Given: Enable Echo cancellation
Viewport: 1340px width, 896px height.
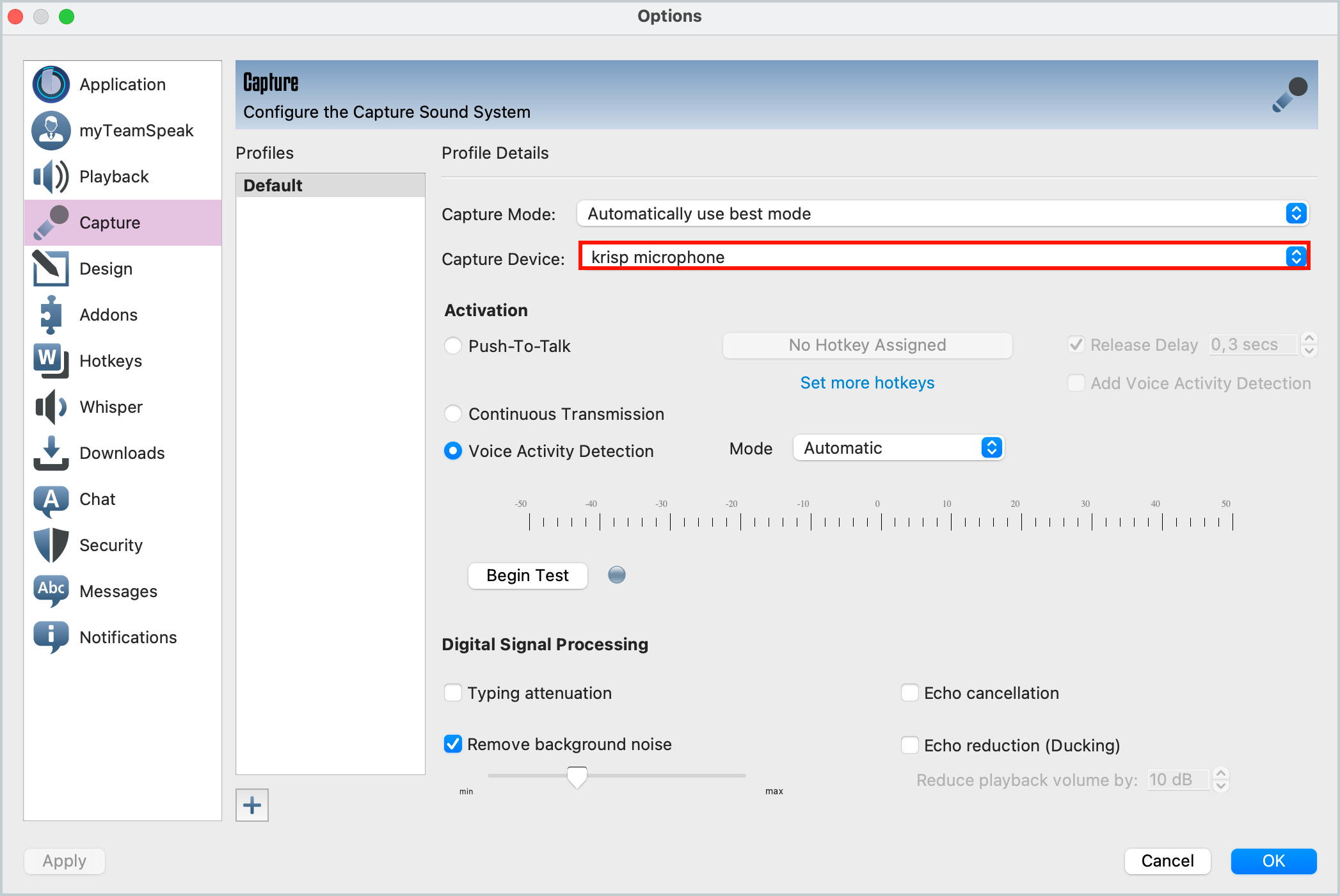Looking at the screenshot, I should pyautogui.click(x=910, y=692).
